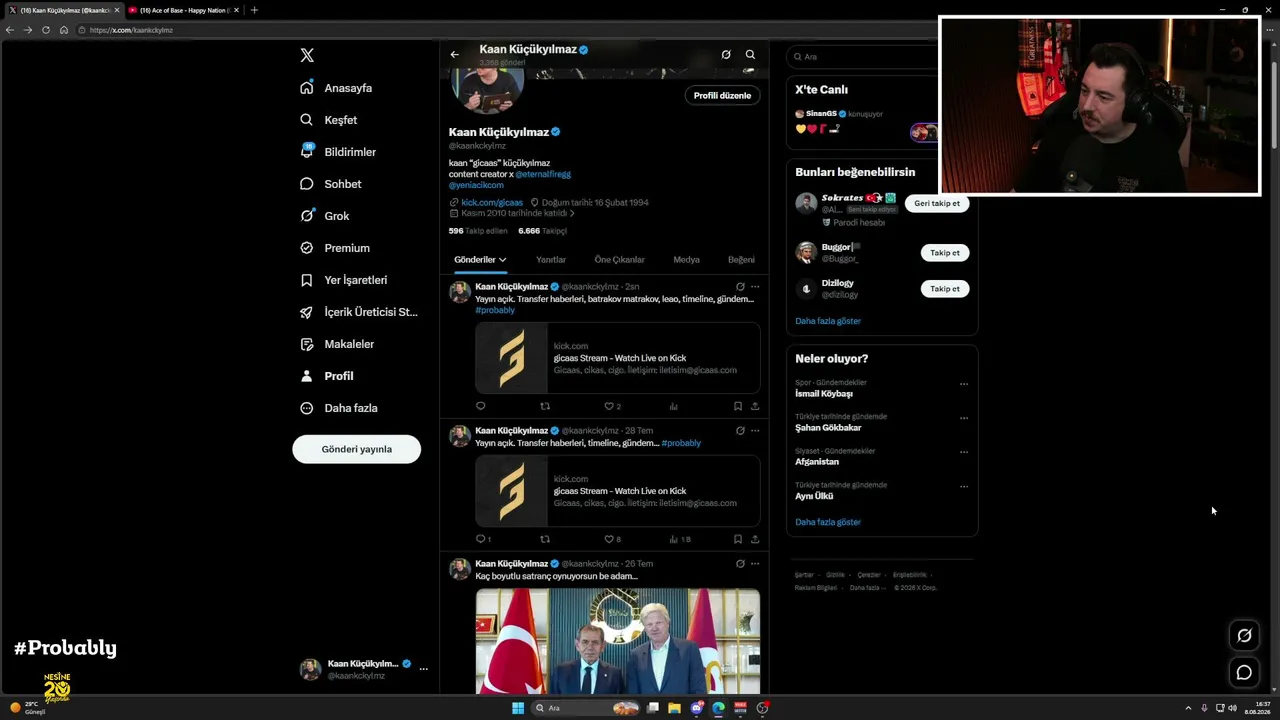
Task: Open options for the İsmail Köybaşı trend
Action: (x=964, y=384)
